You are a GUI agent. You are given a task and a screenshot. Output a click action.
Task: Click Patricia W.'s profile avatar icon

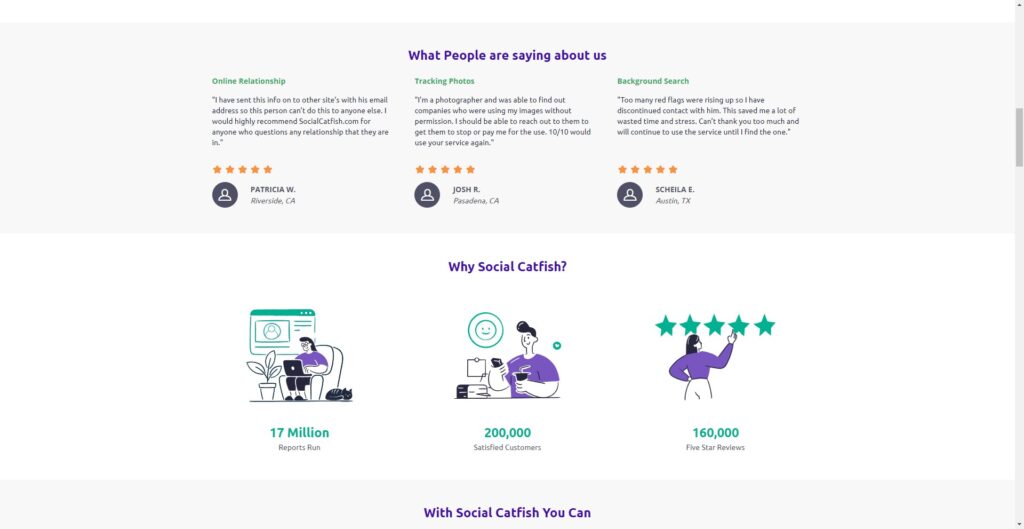225,194
